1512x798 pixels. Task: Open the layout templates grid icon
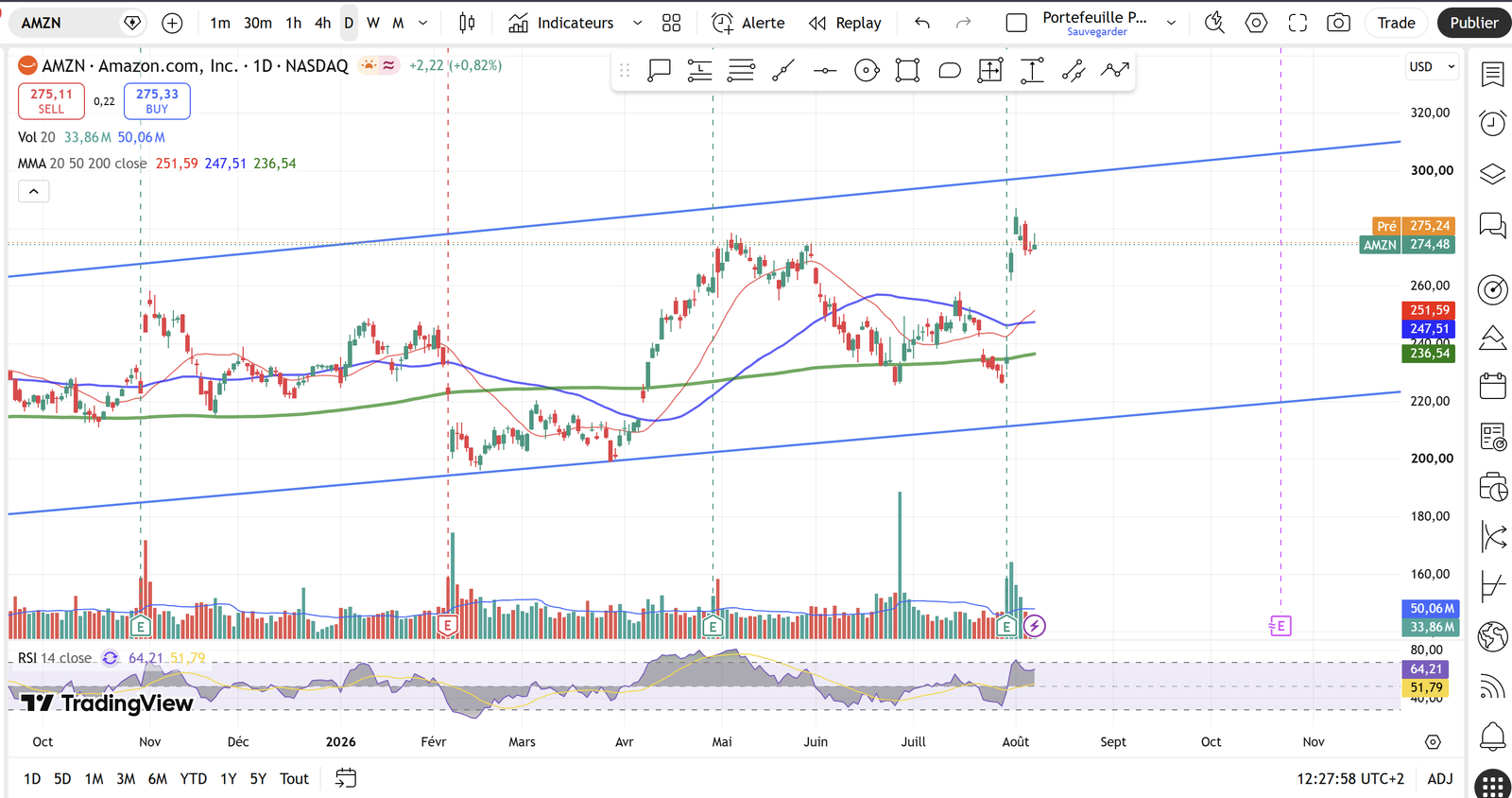[671, 23]
